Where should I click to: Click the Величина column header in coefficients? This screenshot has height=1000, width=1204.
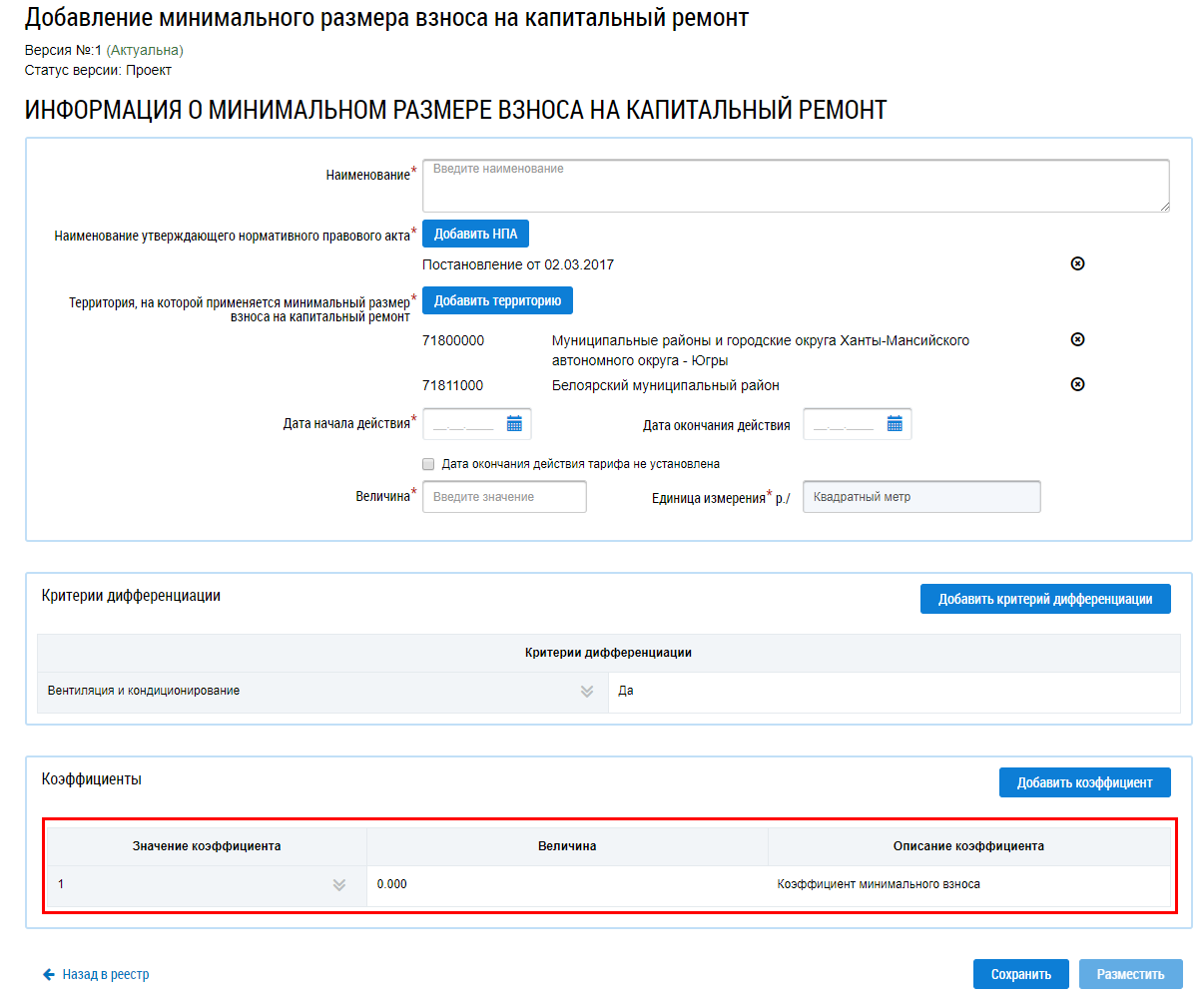pos(567,846)
